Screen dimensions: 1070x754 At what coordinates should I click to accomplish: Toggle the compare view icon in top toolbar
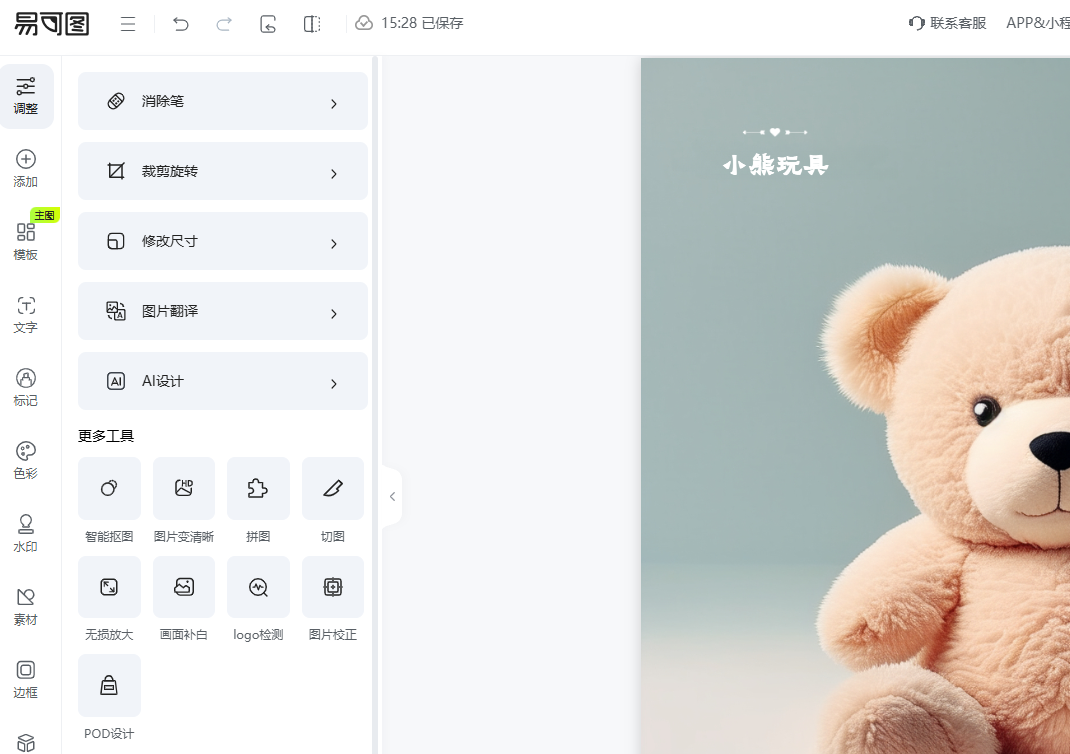pos(312,24)
